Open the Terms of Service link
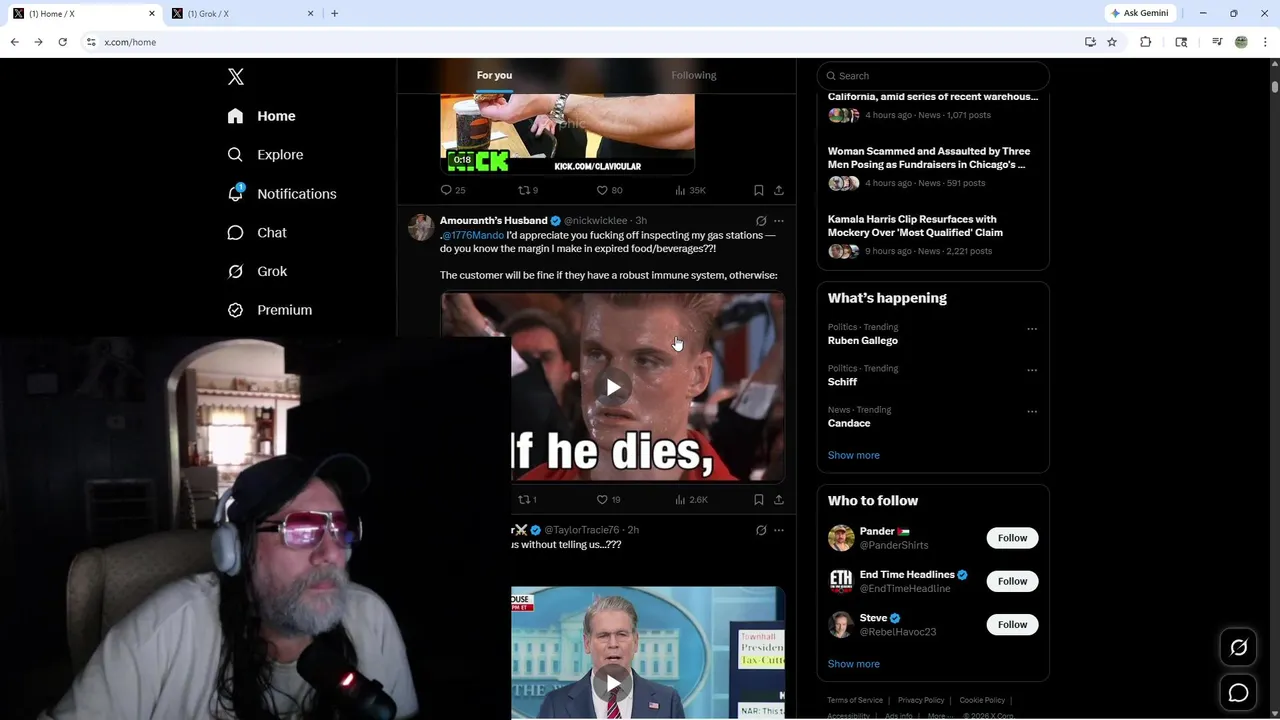Viewport: 1280px width, 720px height. tap(855, 700)
